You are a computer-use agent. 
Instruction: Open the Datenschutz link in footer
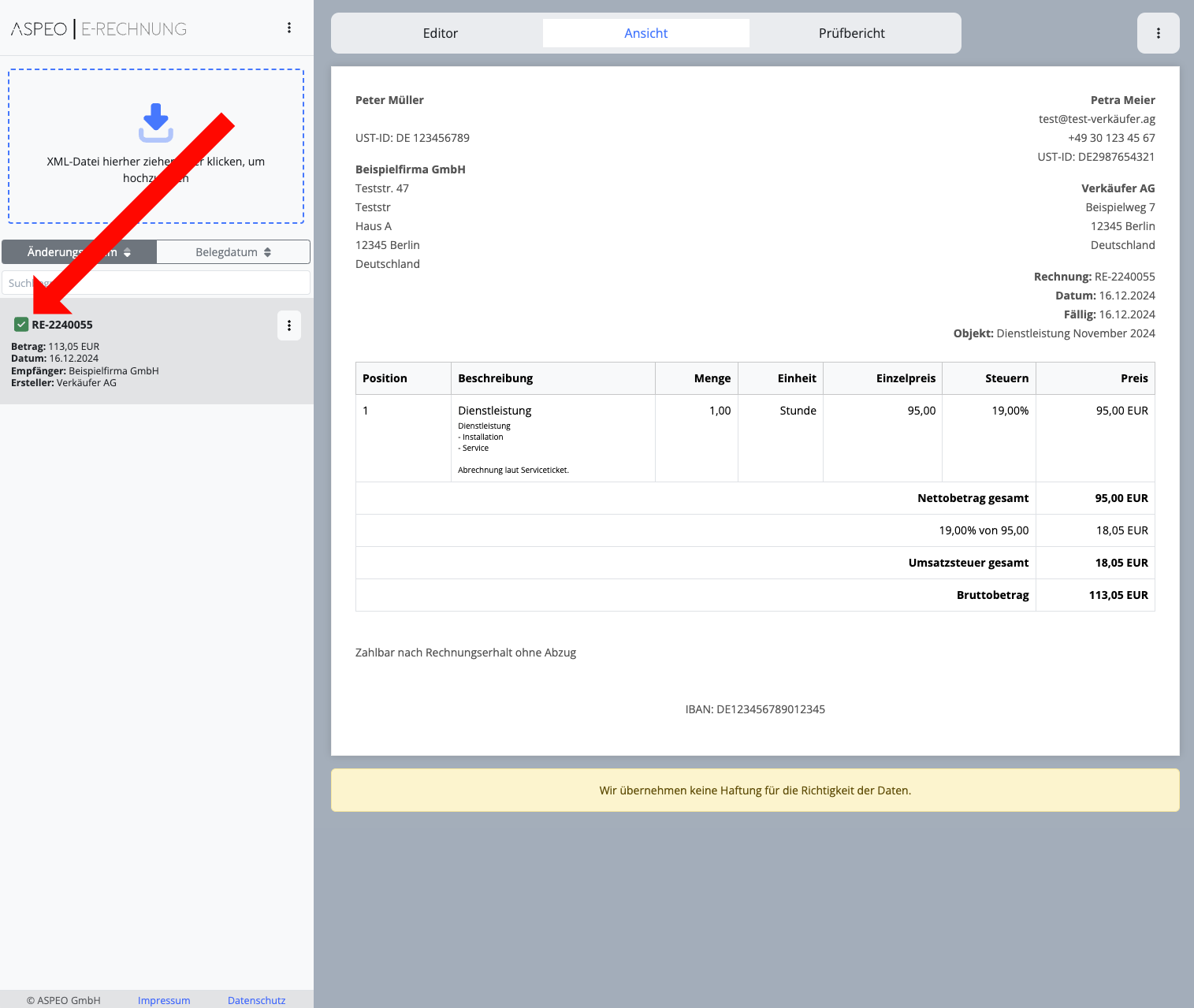[x=256, y=1000]
